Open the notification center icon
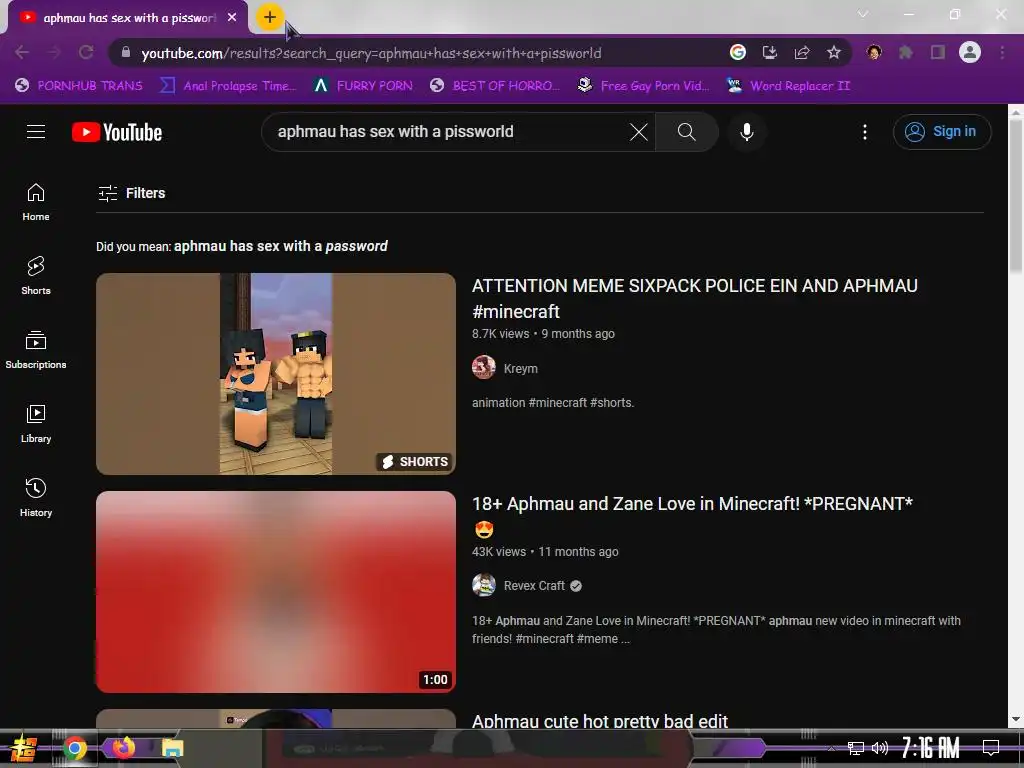The height and width of the screenshot is (768, 1024). click(x=991, y=747)
